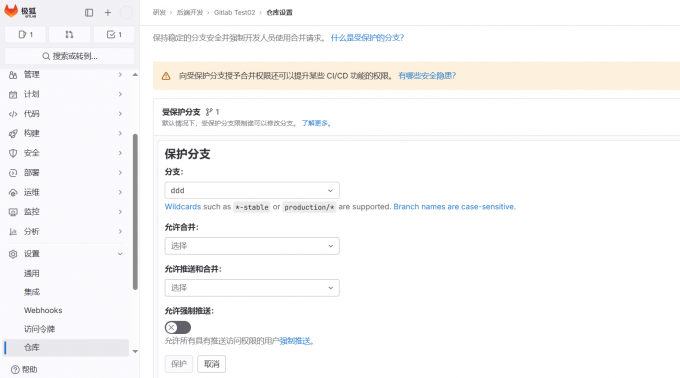Click the 计划 calendar icon
680x378 pixels.
(13, 94)
